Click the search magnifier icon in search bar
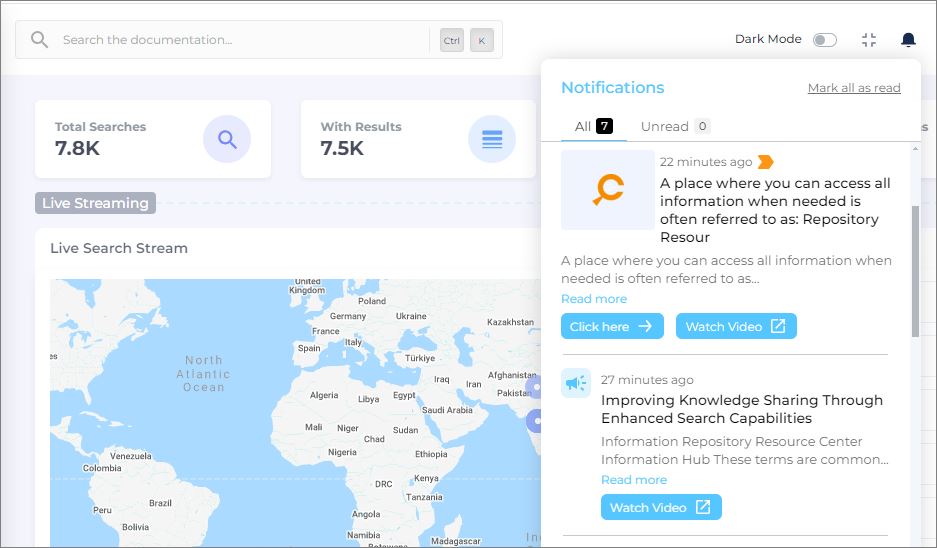 [x=39, y=40]
